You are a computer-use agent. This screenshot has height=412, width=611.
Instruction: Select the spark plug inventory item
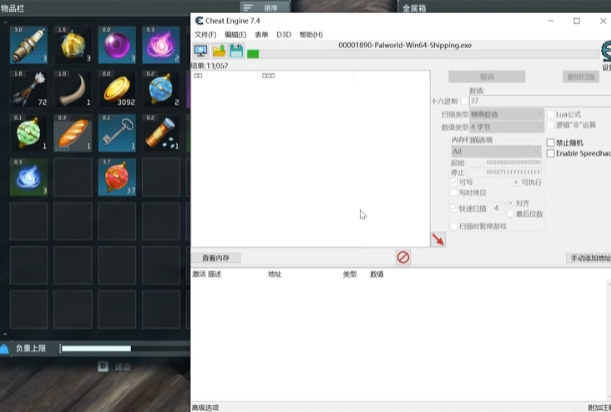(x=29, y=45)
